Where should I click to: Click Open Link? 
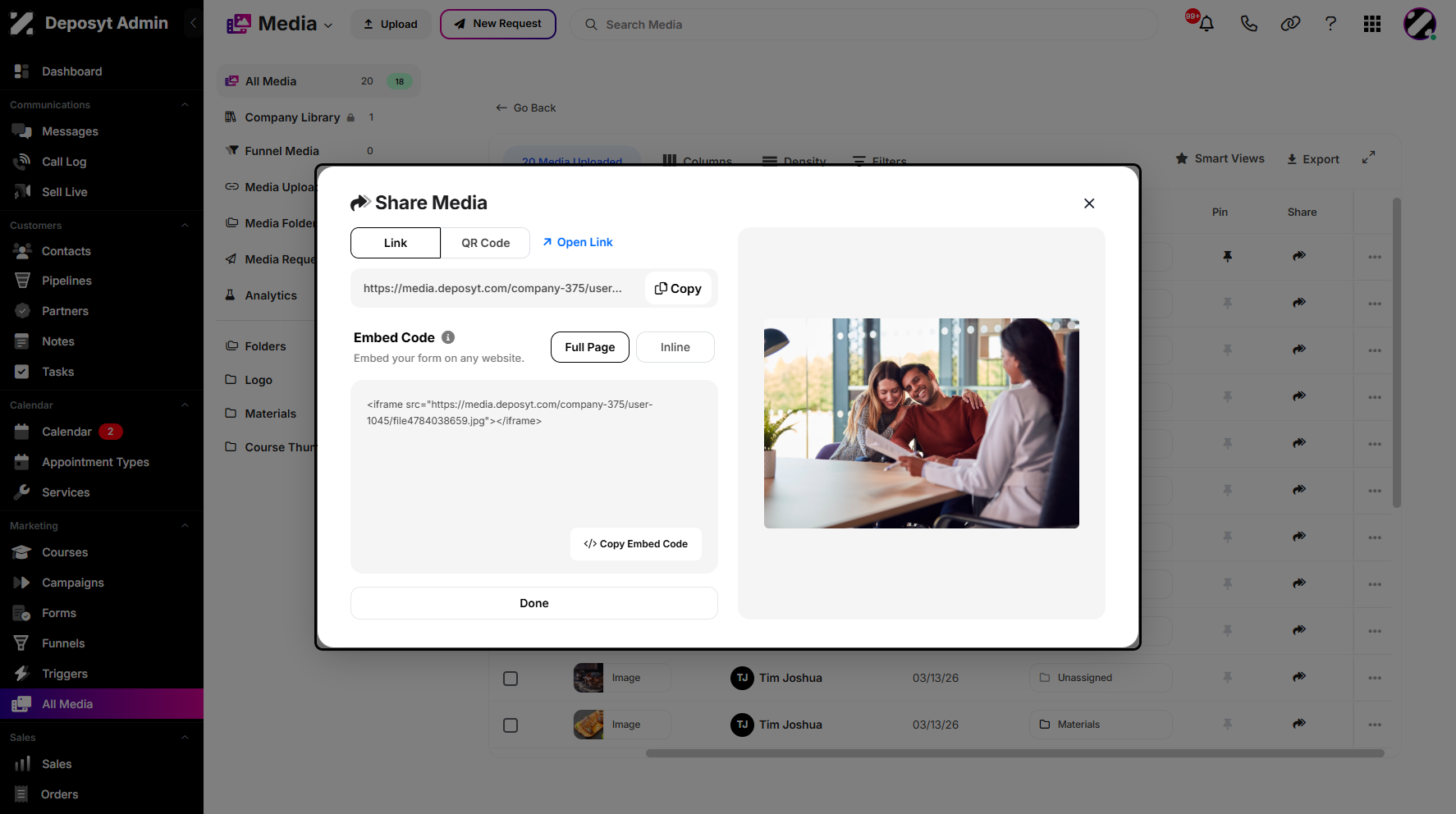578,242
